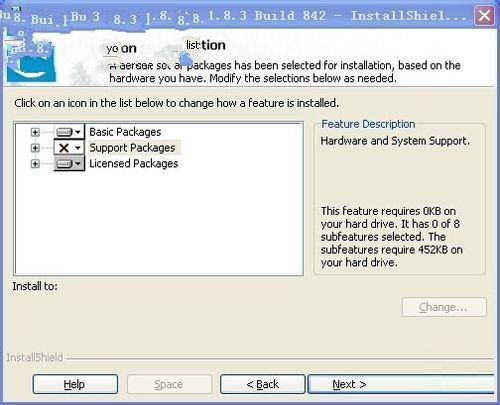Go back with the Back button
This screenshot has width=500, height=405.
(x=263, y=384)
